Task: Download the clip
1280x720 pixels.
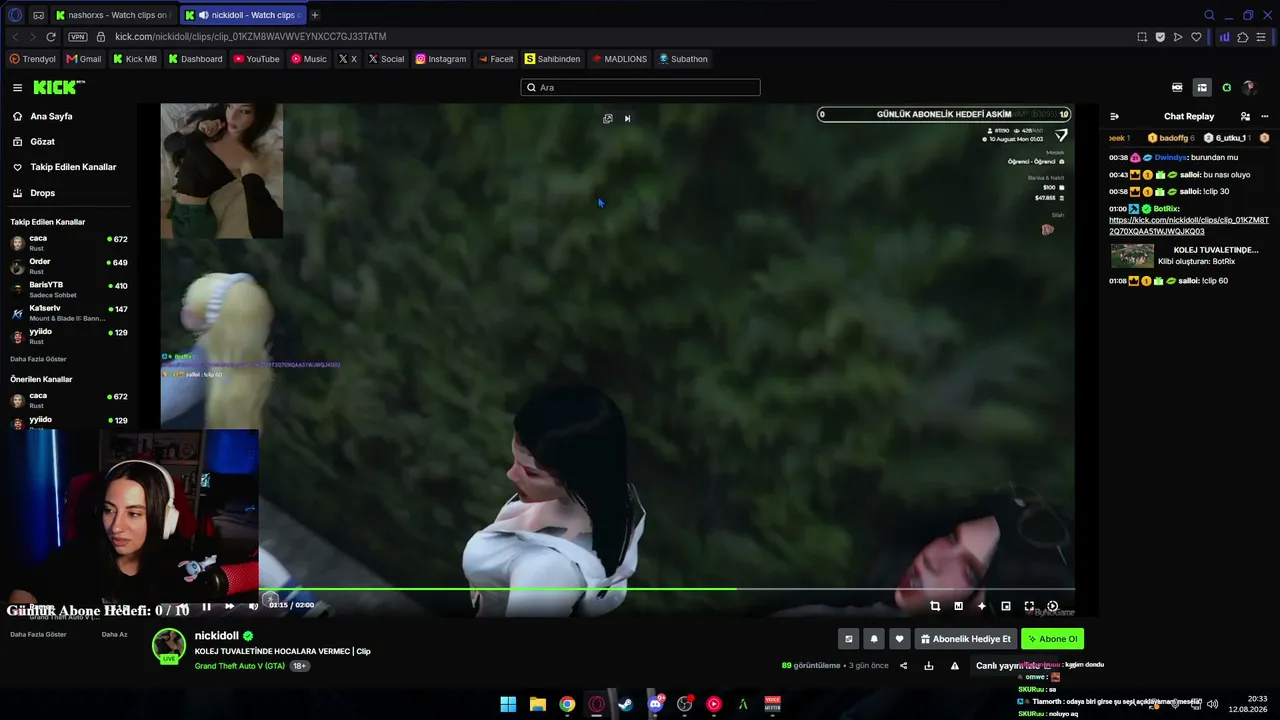Action: tap(929, 666)
